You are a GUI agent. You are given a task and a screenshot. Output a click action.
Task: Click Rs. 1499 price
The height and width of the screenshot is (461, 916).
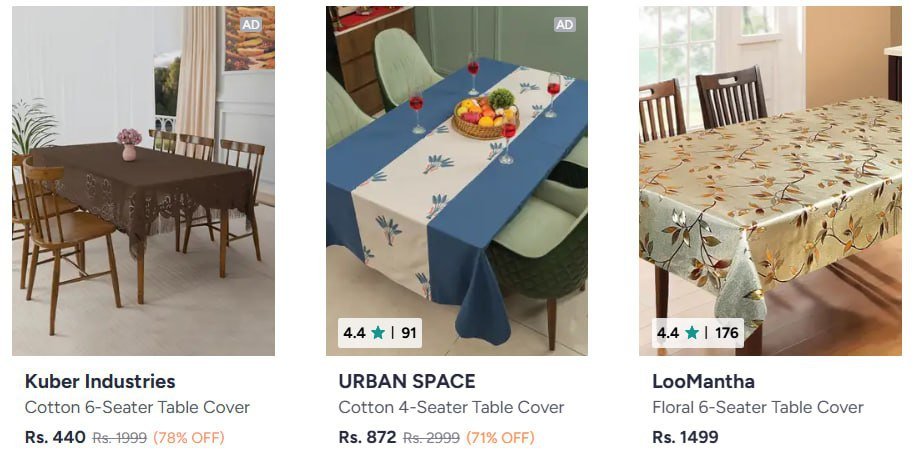click(x=685, y=438)
